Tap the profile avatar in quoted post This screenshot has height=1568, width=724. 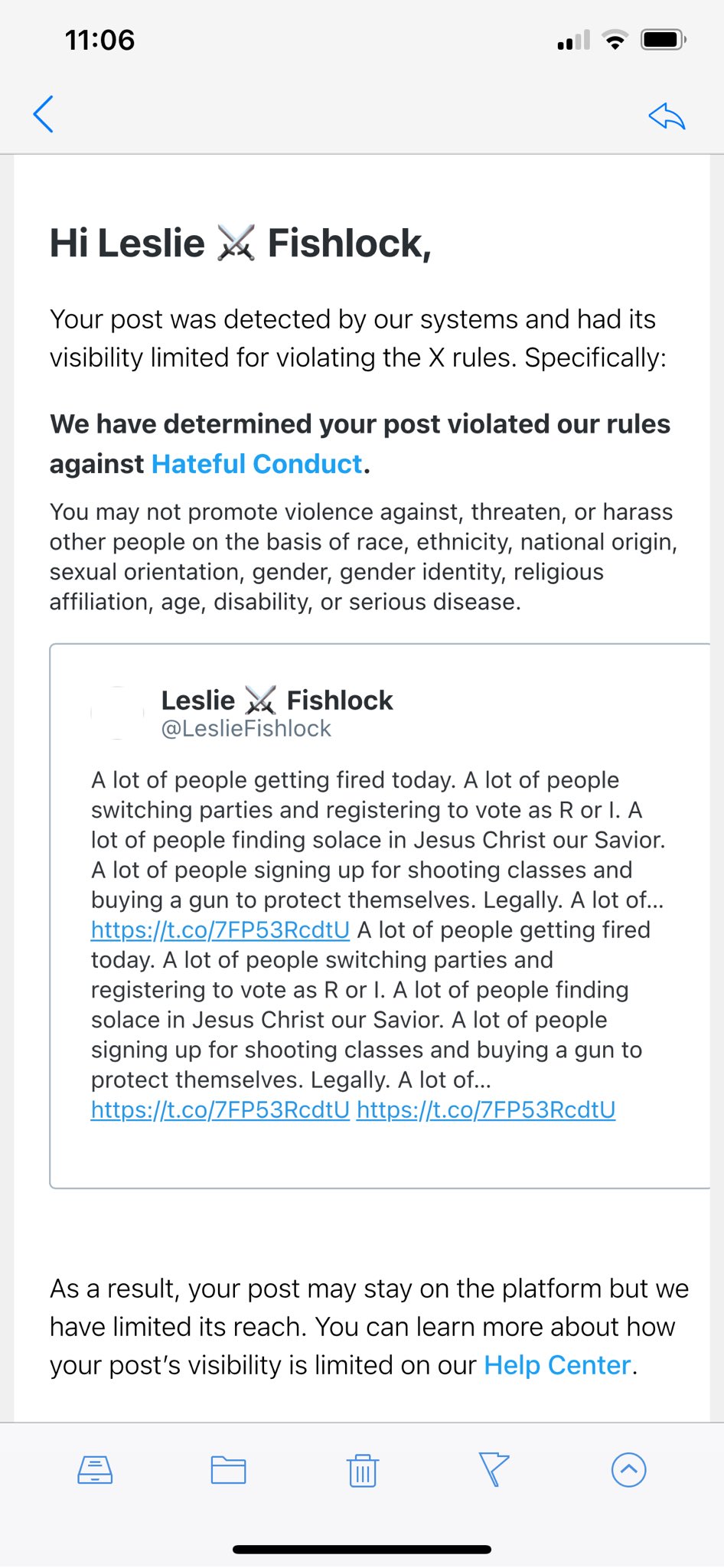(117, 713)
